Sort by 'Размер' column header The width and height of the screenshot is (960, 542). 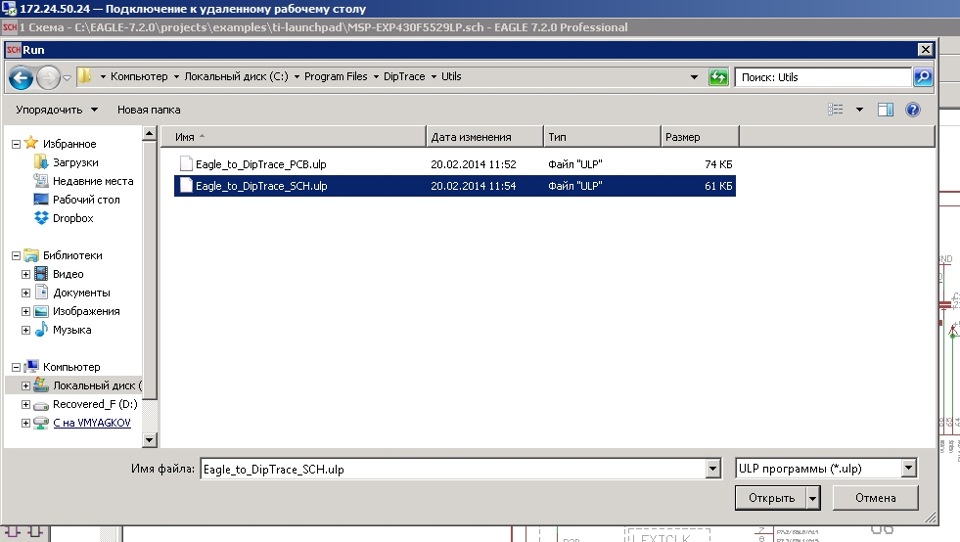coord(700,137)
